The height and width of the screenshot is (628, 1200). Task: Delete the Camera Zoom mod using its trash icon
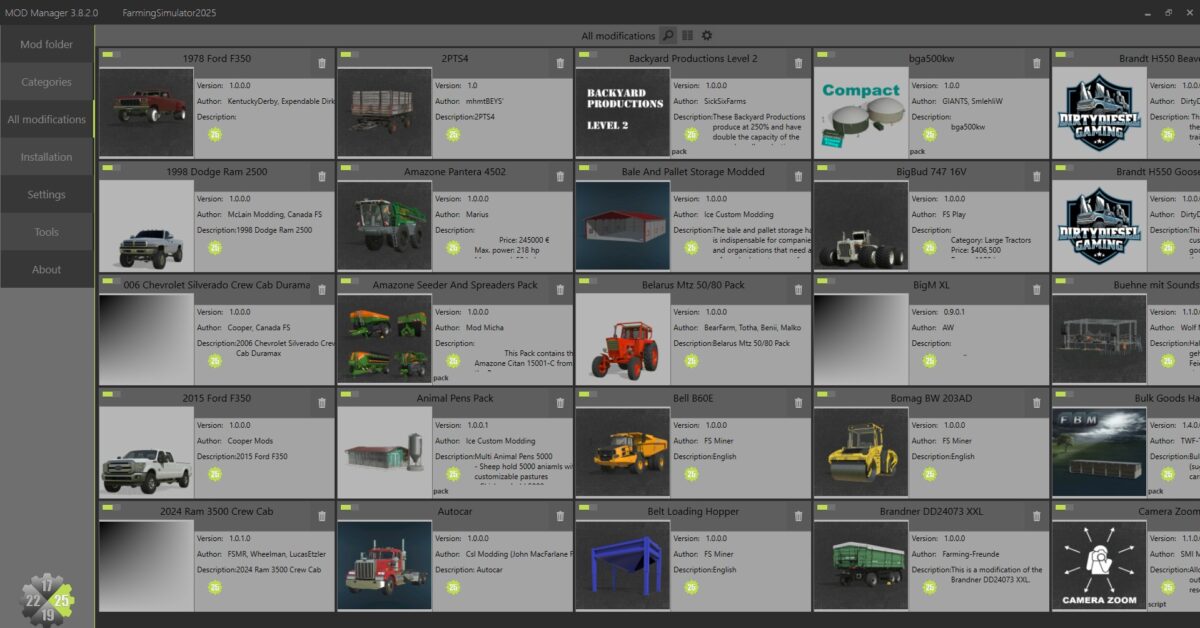point(1196,515)
